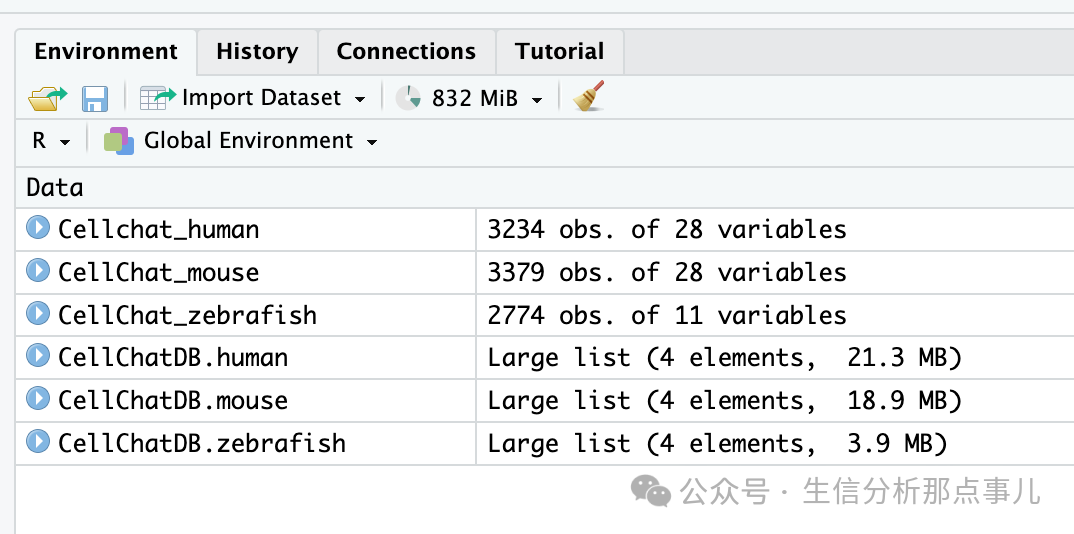The image size is (1074, 534).
Task: Open the Global Environment dropdown menu
Action: tap(372, 142)
